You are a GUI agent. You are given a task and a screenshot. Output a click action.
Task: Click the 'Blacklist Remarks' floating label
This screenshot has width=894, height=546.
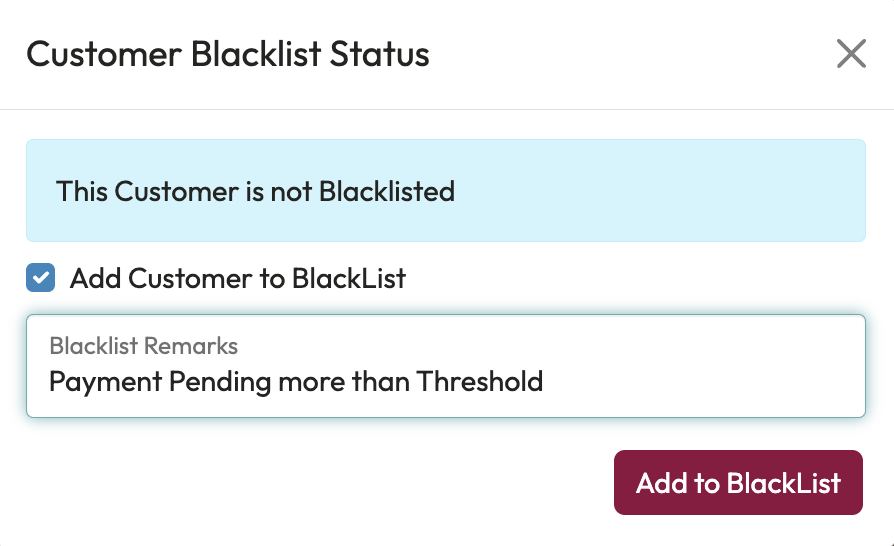tap(144, 346)
